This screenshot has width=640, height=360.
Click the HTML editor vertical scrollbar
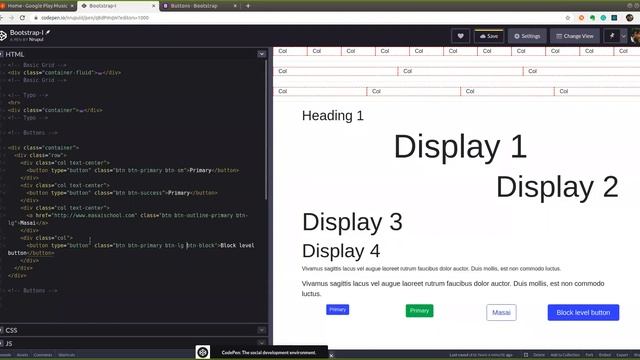click(x=266, y=131)
